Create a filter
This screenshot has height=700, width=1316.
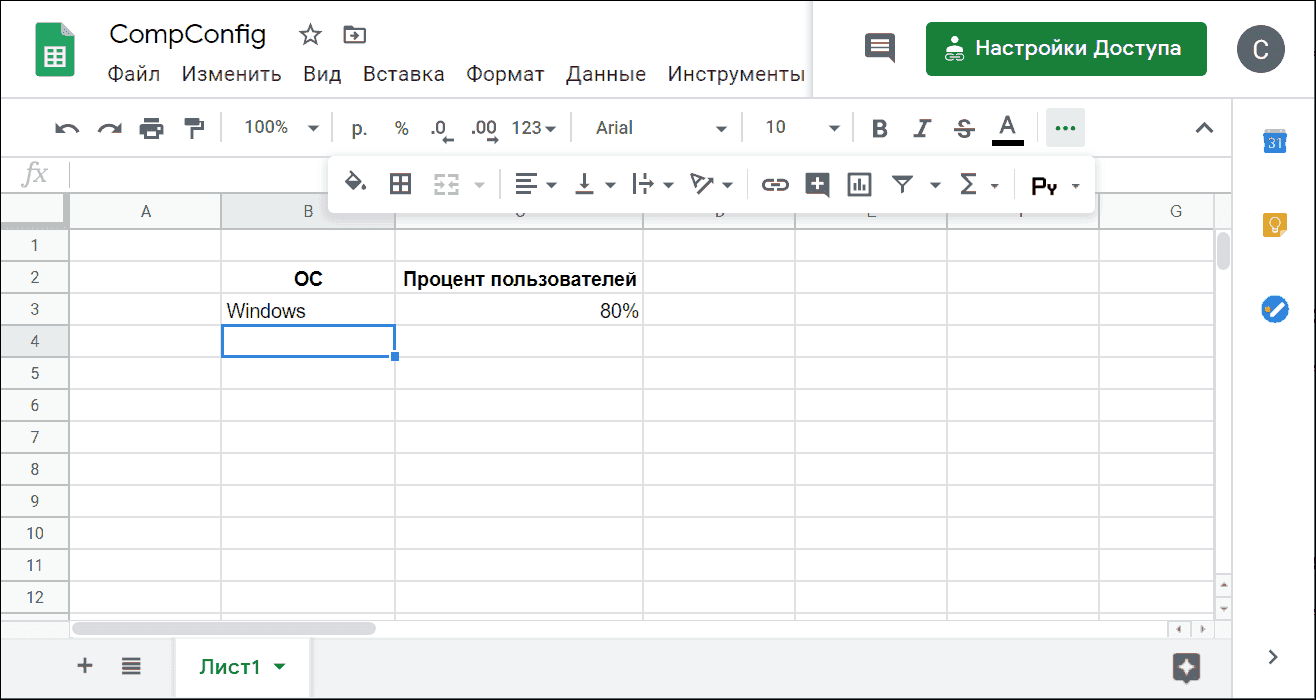click(x=902, y=184)
